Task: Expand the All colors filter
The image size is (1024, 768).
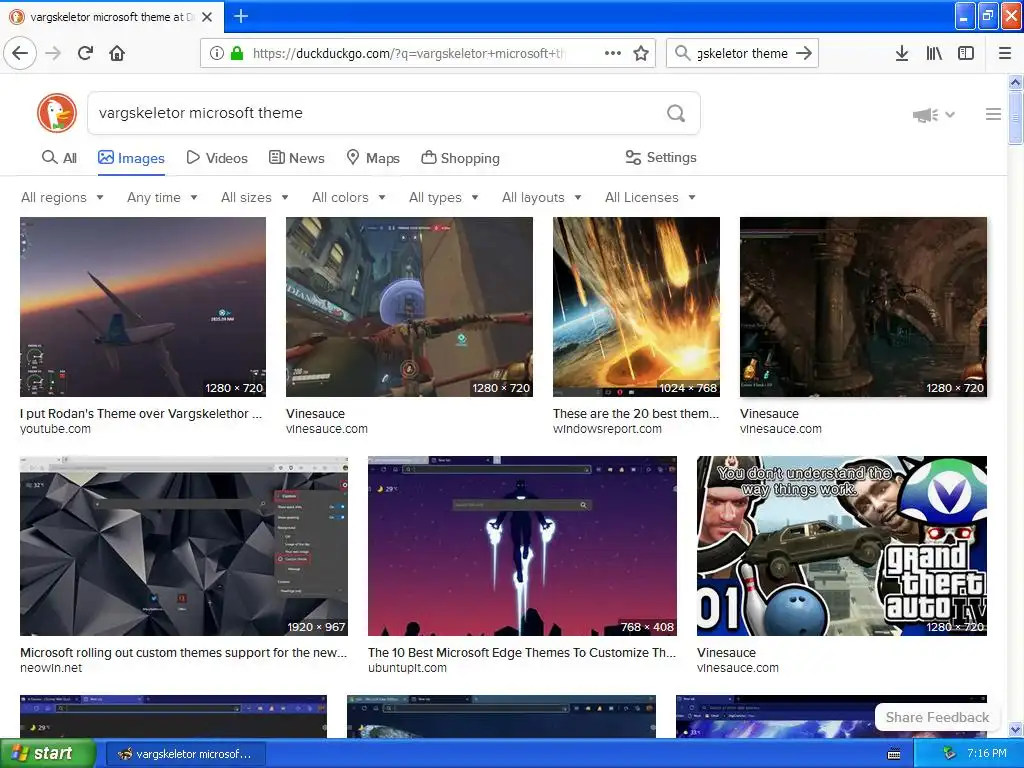Action: click(349, 197)
